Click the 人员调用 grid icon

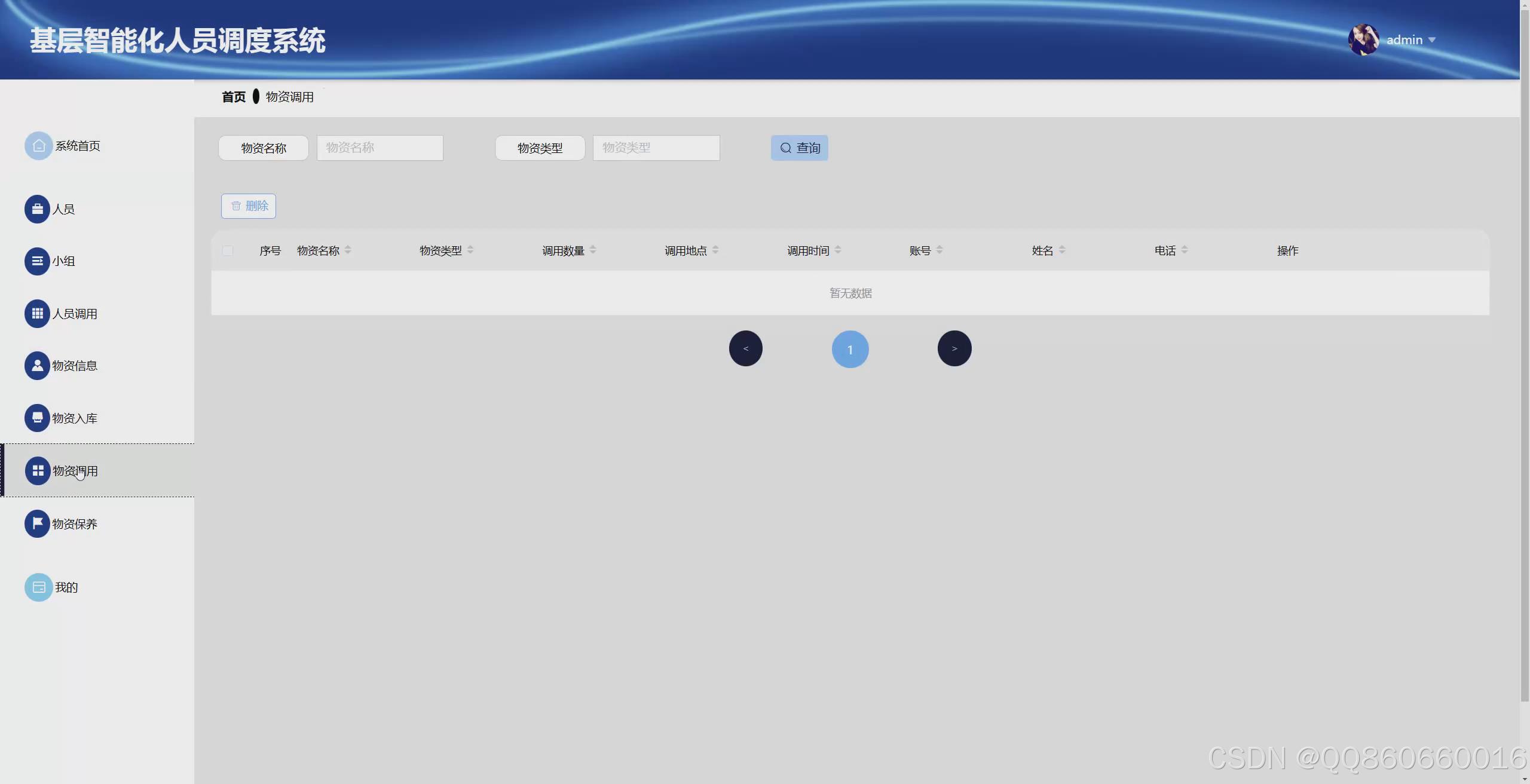pos(37,314)
